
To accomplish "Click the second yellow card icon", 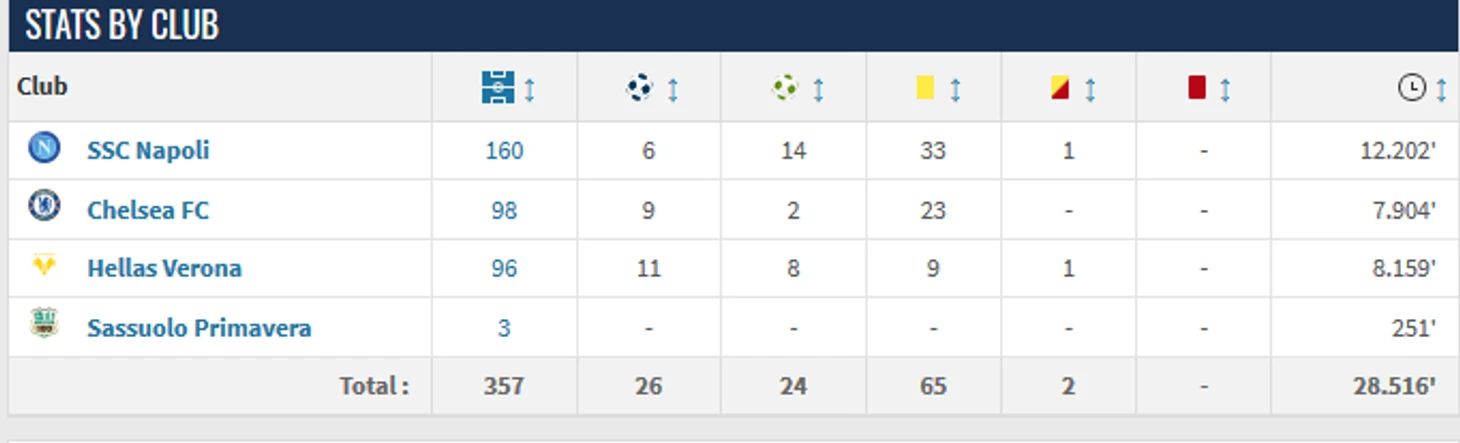I will coord(1060,88).
